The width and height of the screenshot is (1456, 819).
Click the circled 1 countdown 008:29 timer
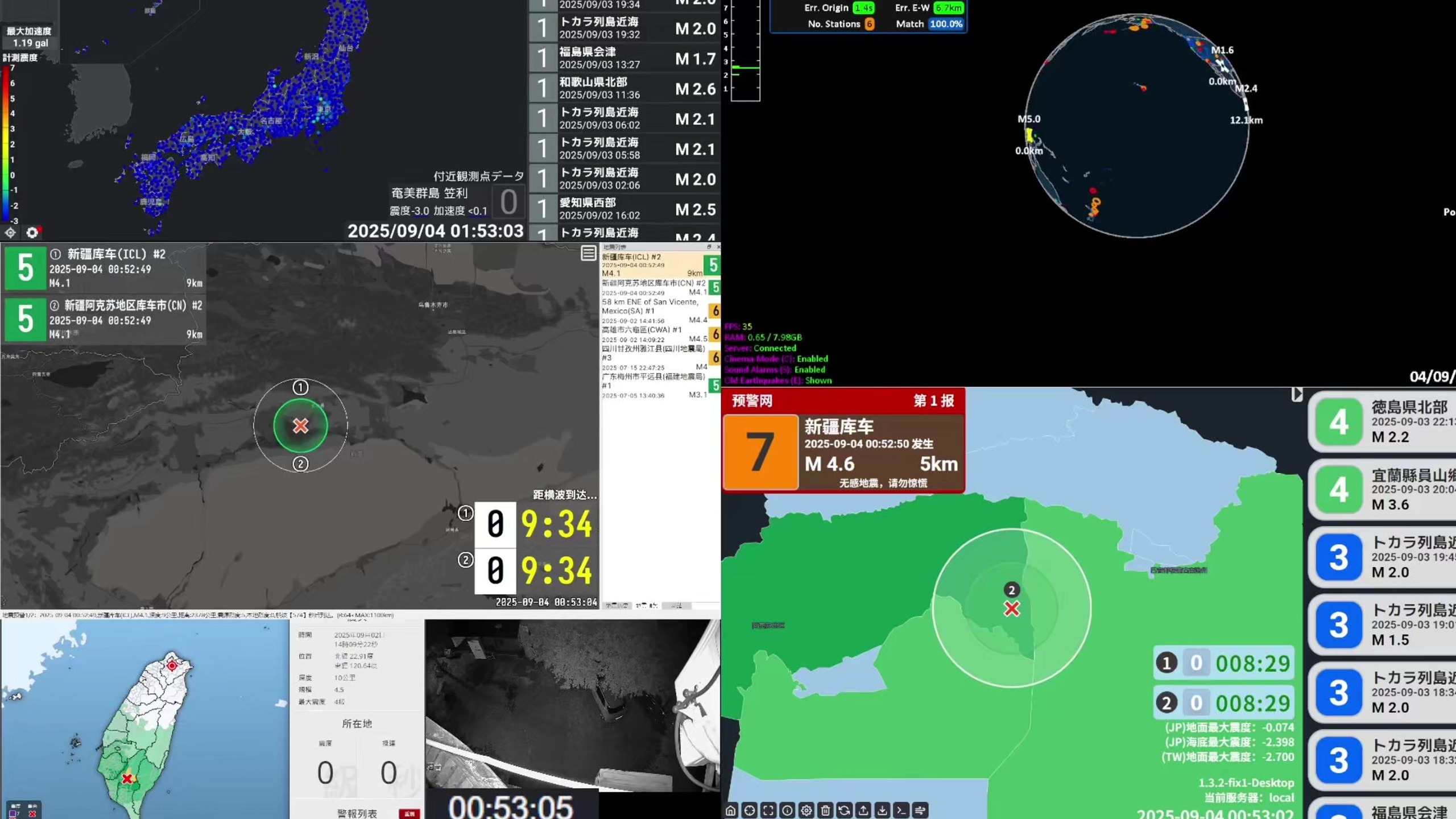(1223, 663)
